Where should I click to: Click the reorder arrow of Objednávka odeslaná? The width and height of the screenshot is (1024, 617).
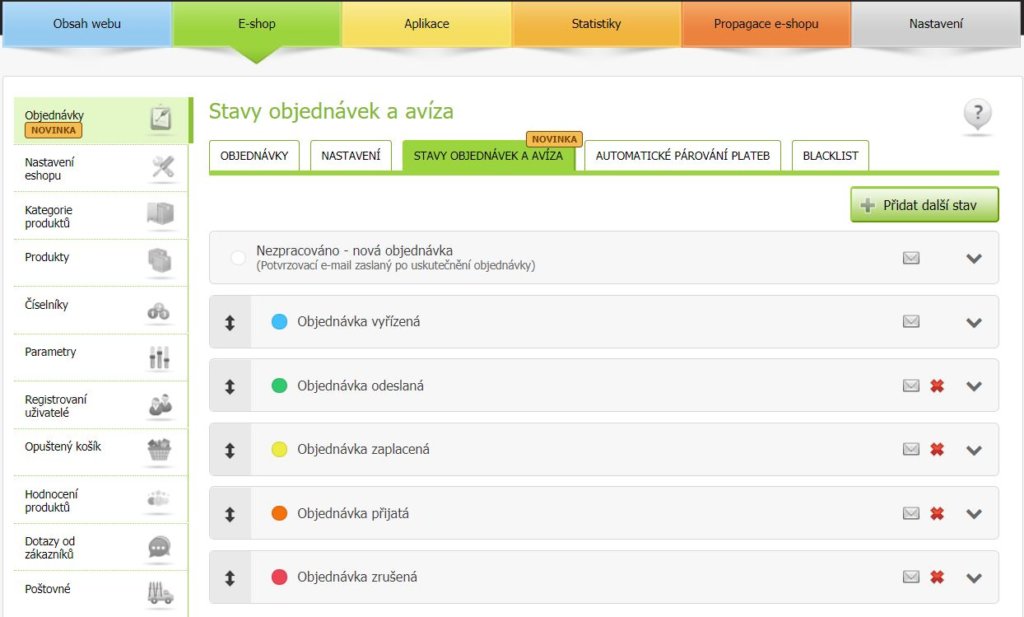tap(230, 386)
